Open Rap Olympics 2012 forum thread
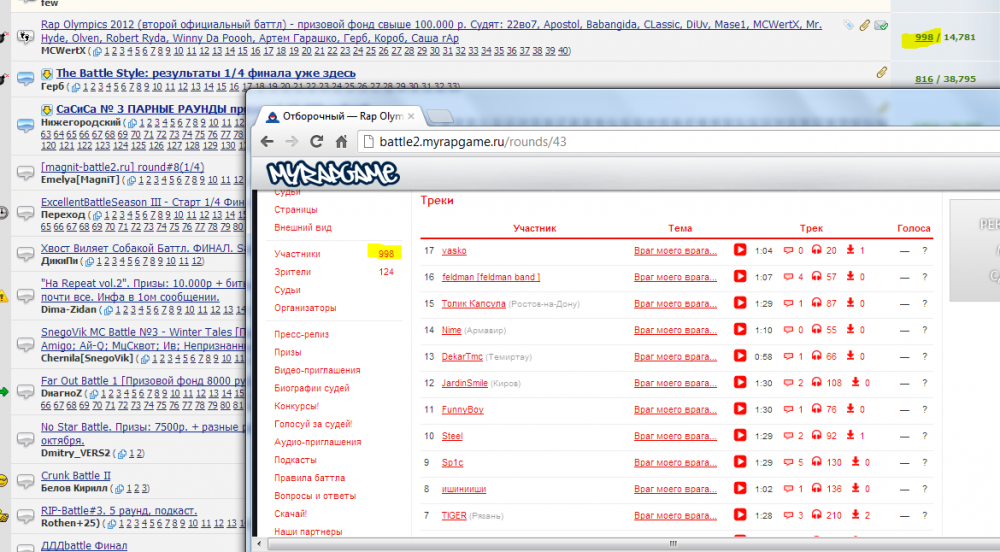 [x=431, y=31]
